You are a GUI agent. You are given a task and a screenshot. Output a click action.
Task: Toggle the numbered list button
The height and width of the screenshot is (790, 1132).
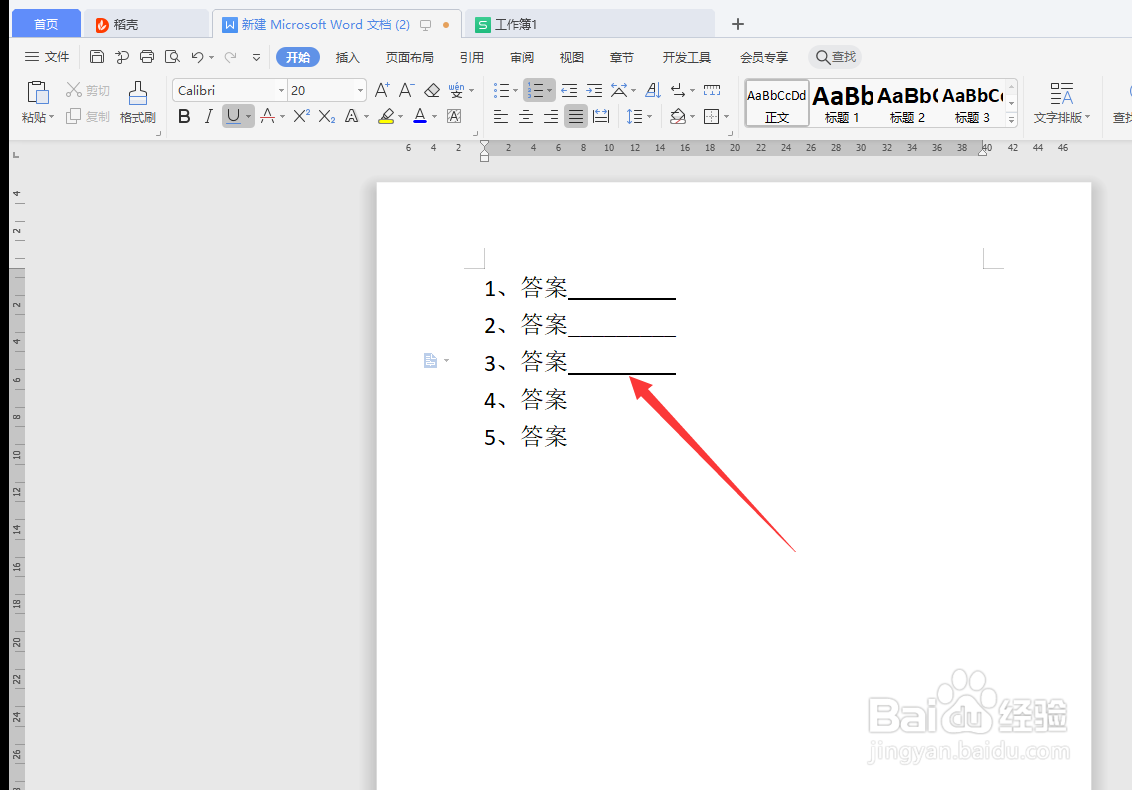[x=535, y=90]
